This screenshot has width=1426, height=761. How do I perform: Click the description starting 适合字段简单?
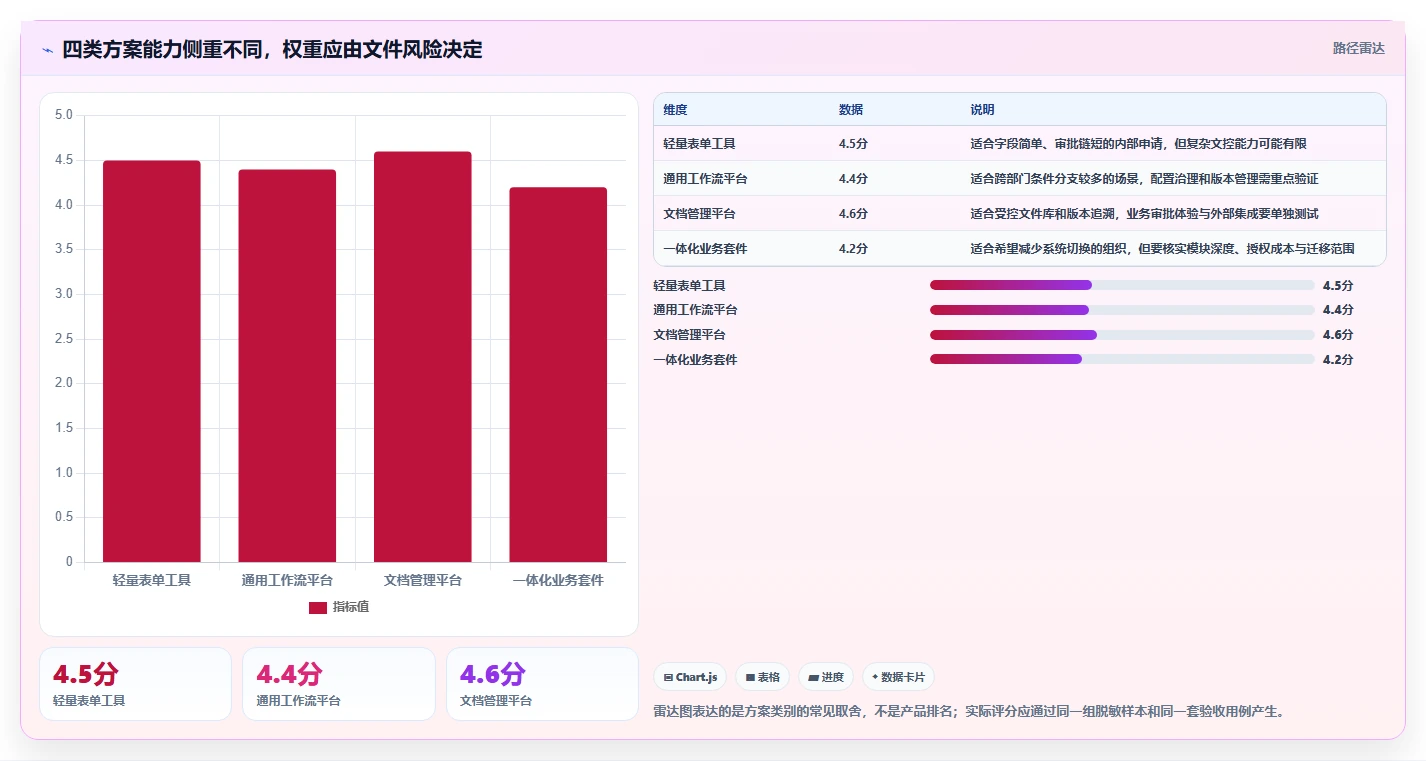[1138, 144]
